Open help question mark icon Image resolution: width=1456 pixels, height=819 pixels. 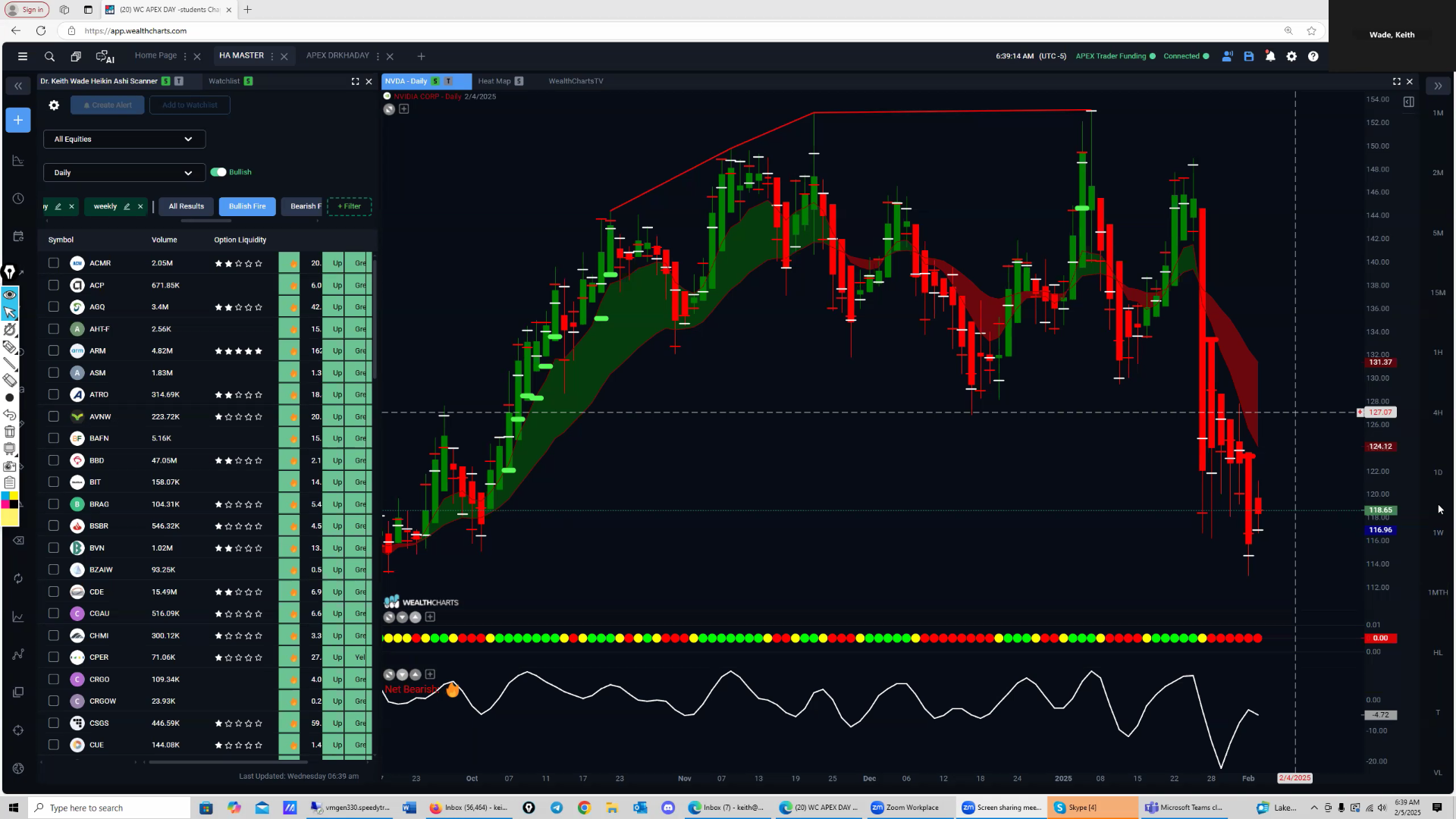click(1313, 56)
